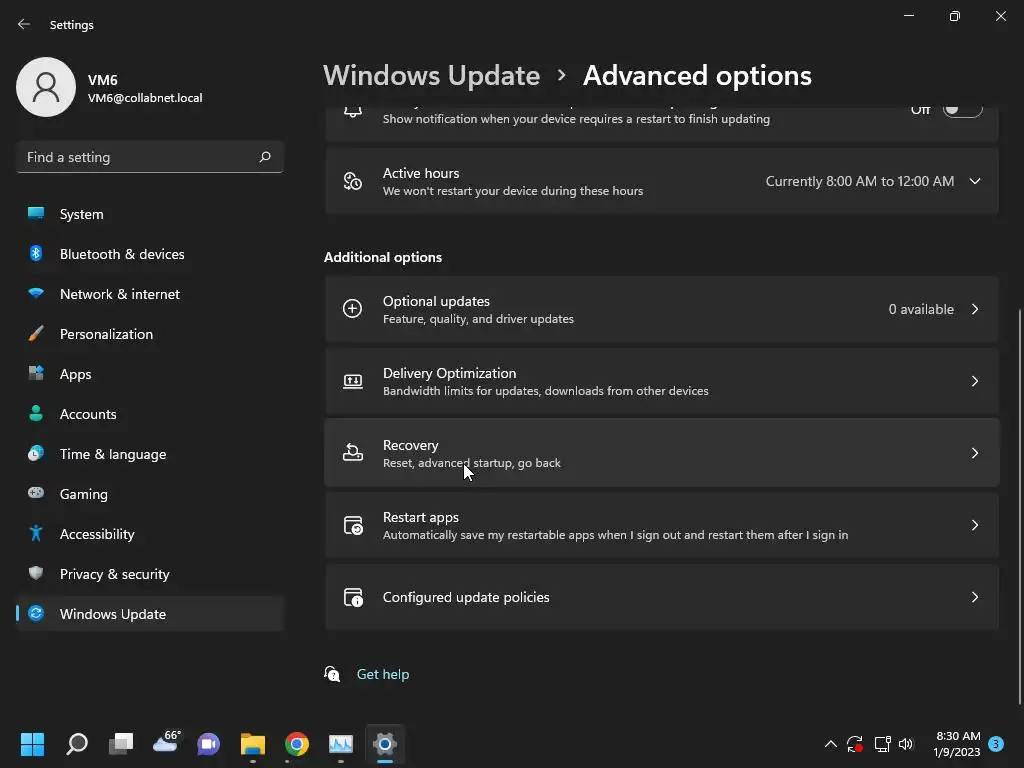1024x768 pixels.
Task: Click the VM6@collabnet.local account email
Action: pyautogui.click(x=145, y=98)
